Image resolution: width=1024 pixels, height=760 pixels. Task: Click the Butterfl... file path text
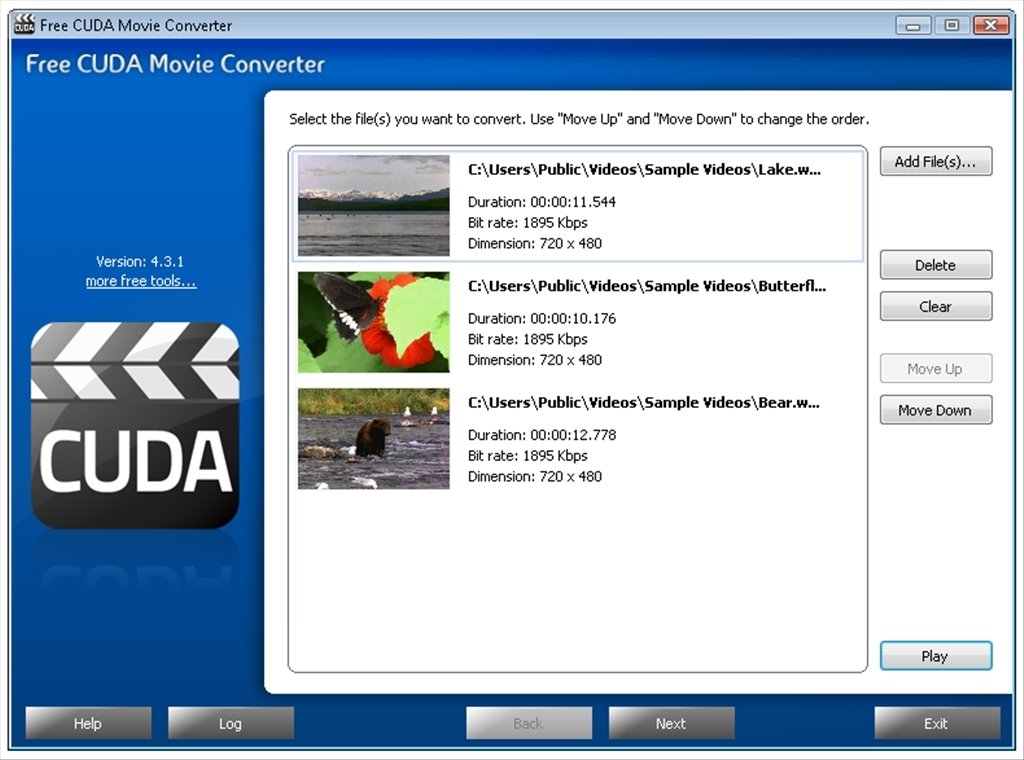pyautogui.click(x=647, y=286)
